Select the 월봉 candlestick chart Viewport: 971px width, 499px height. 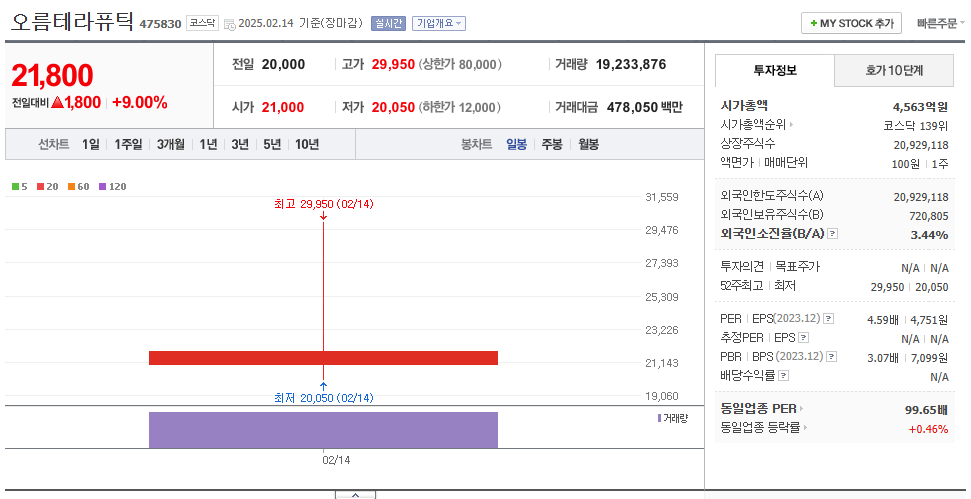click(x=588, y=144)
